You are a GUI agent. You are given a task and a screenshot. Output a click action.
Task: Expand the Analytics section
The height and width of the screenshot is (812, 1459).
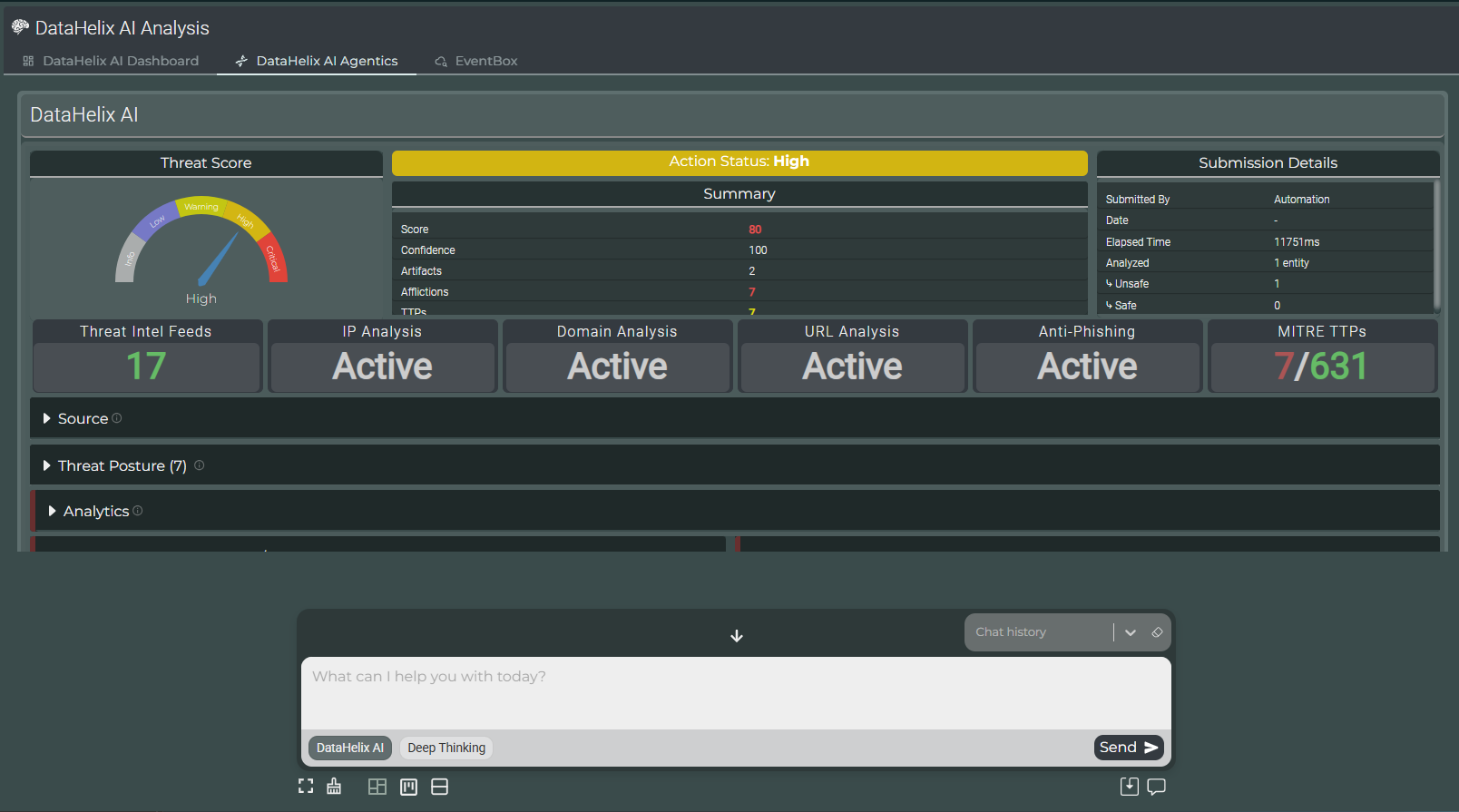(735, 511)
